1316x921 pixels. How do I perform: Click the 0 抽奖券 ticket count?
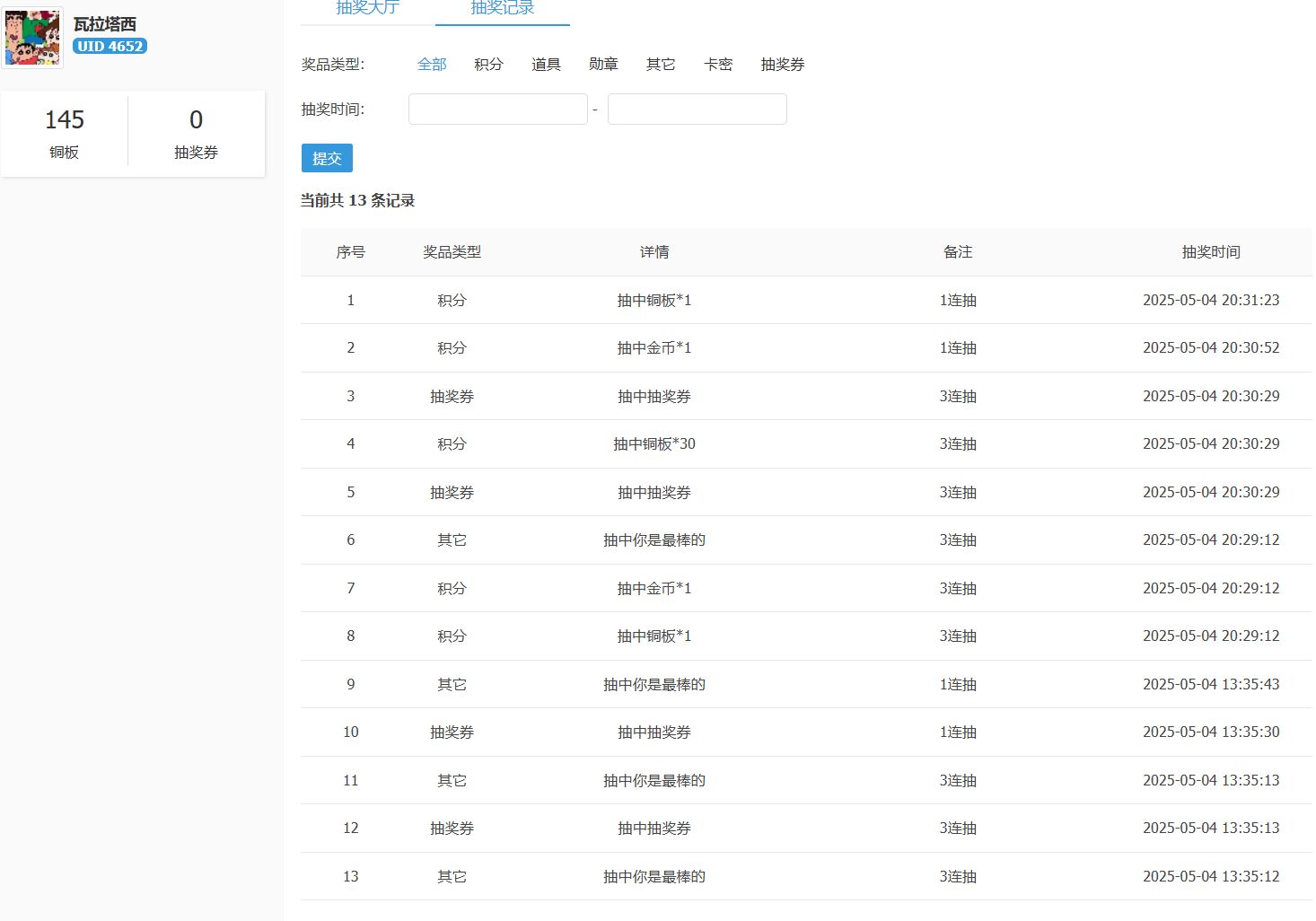tap(196, 133)
